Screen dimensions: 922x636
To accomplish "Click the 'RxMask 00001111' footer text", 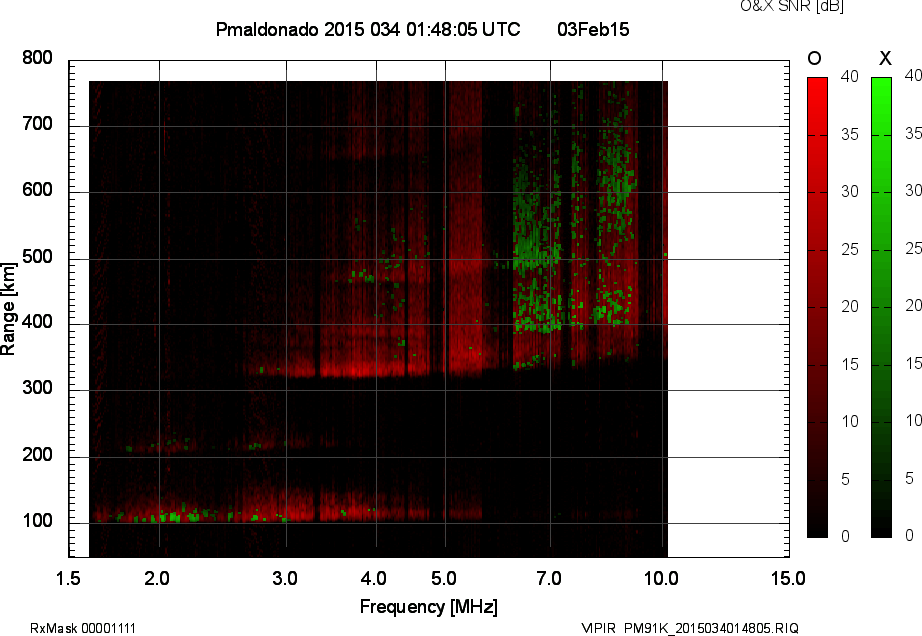I will click(x=83, y=628).
